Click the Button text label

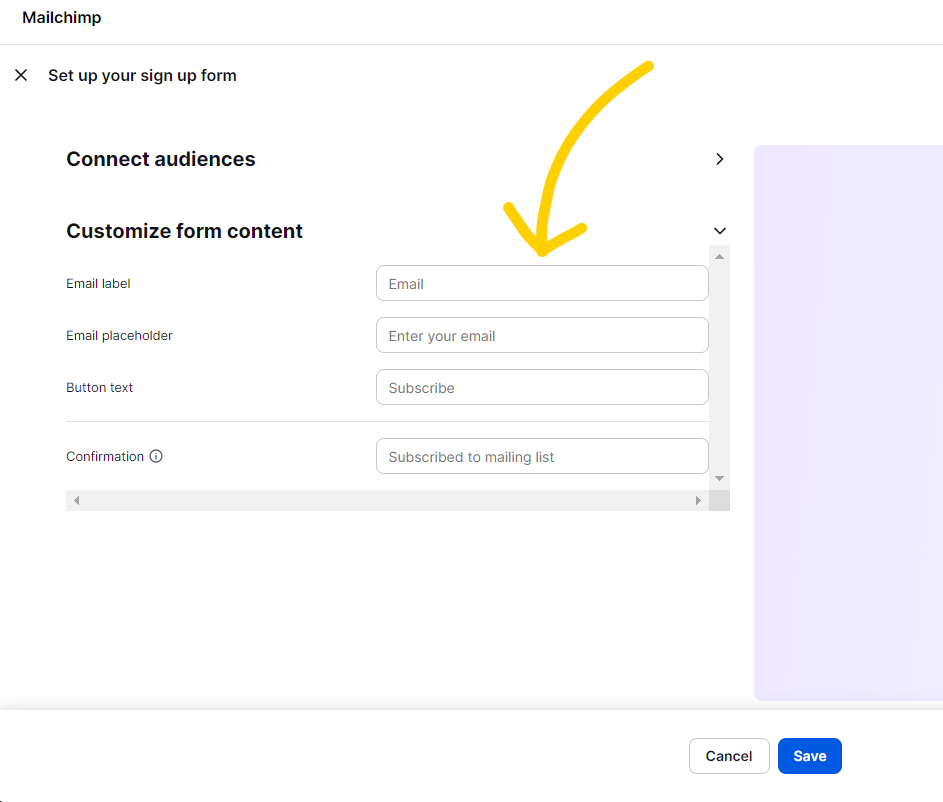click(x=99, y=387)
